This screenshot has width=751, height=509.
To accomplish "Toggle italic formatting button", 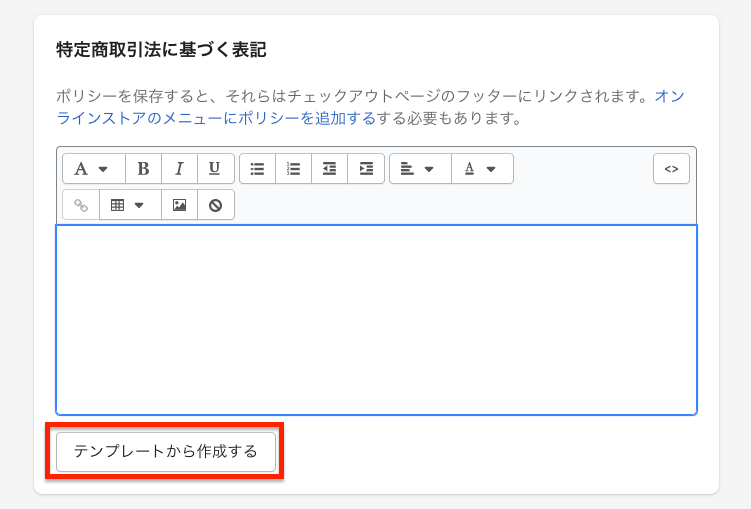I will 179,169.
